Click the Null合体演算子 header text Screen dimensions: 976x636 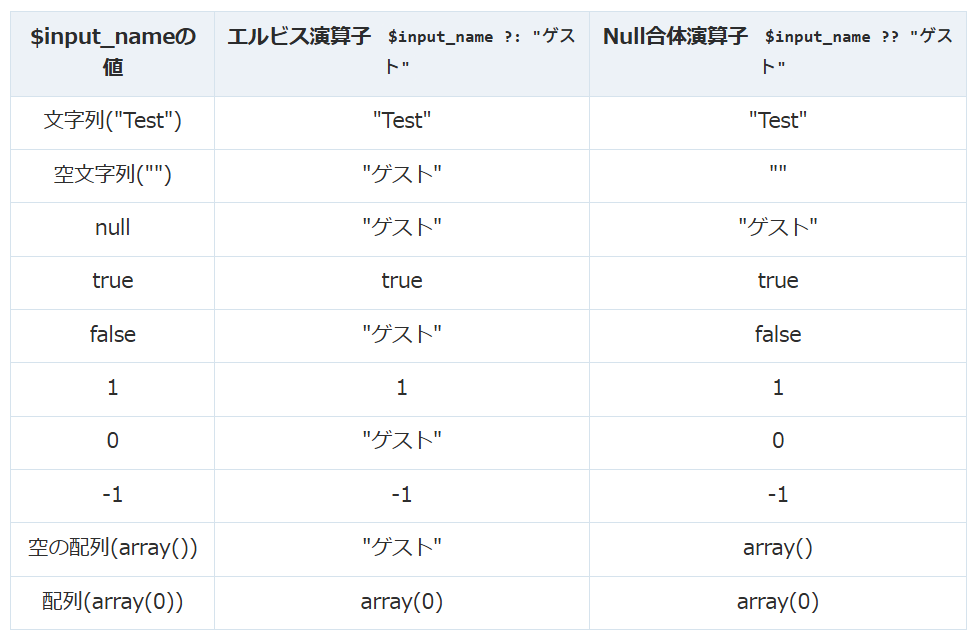pos(675,37)
